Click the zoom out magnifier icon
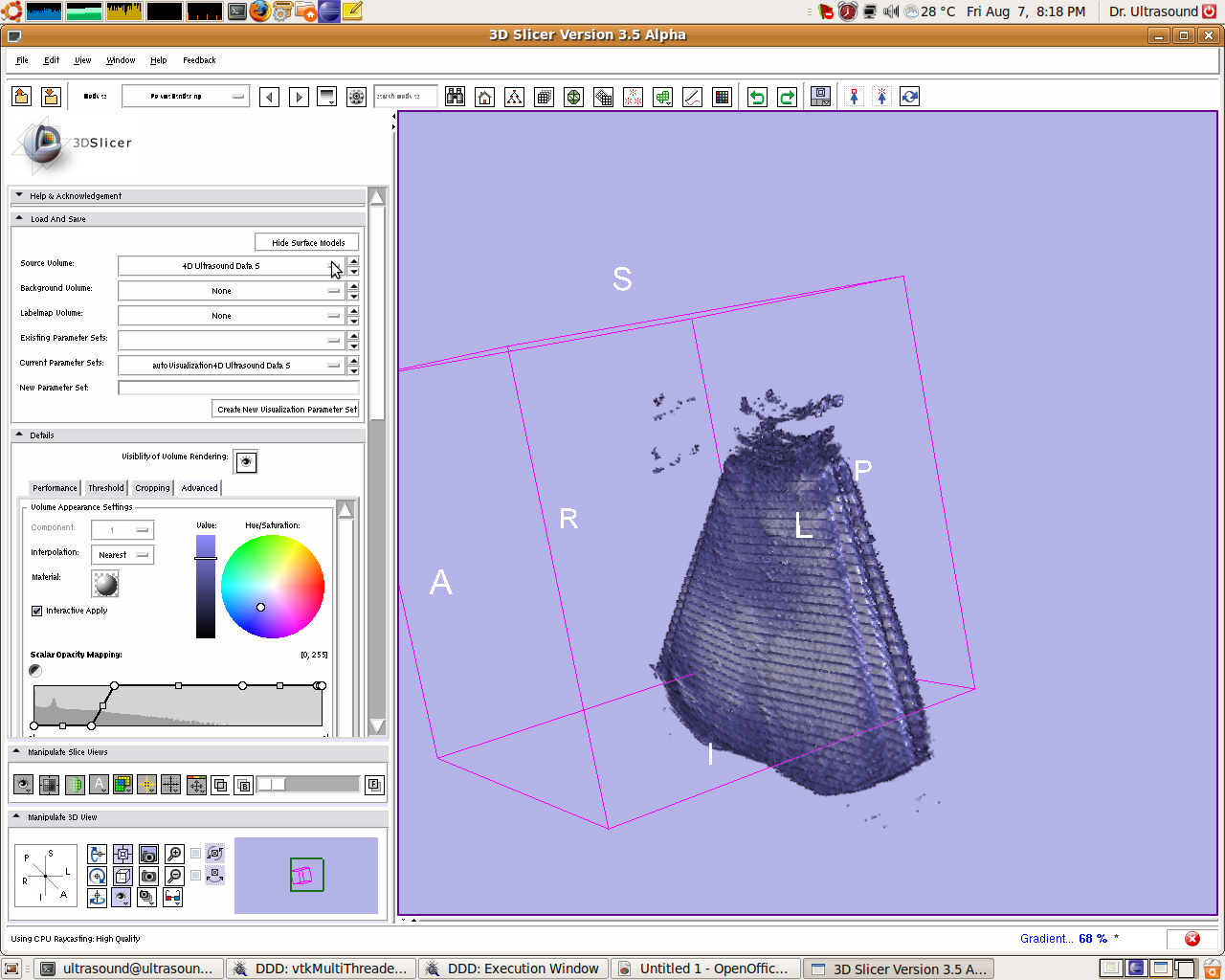 click(x=174, y=876)
